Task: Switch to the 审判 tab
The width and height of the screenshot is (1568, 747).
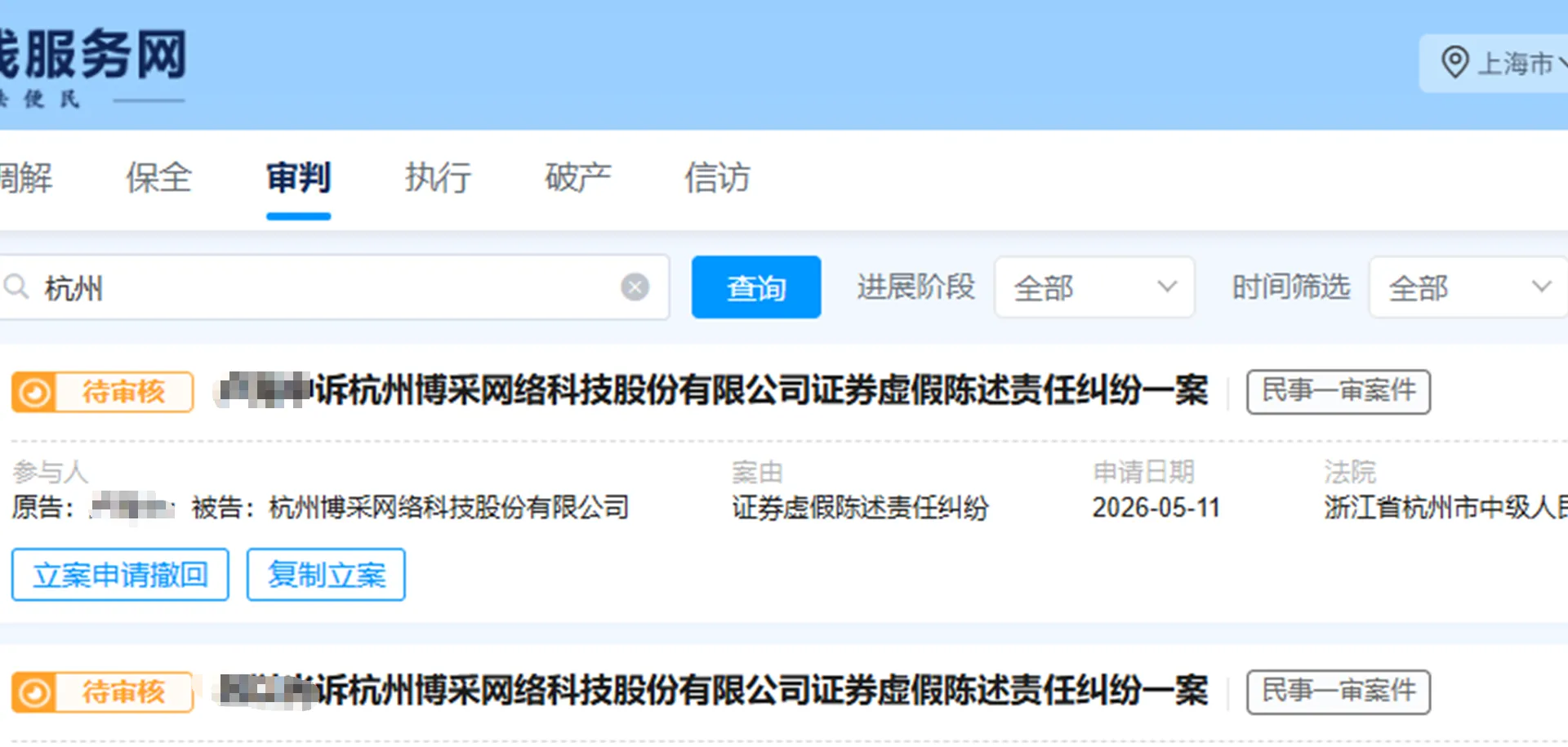Action: [x=298, y=178]
